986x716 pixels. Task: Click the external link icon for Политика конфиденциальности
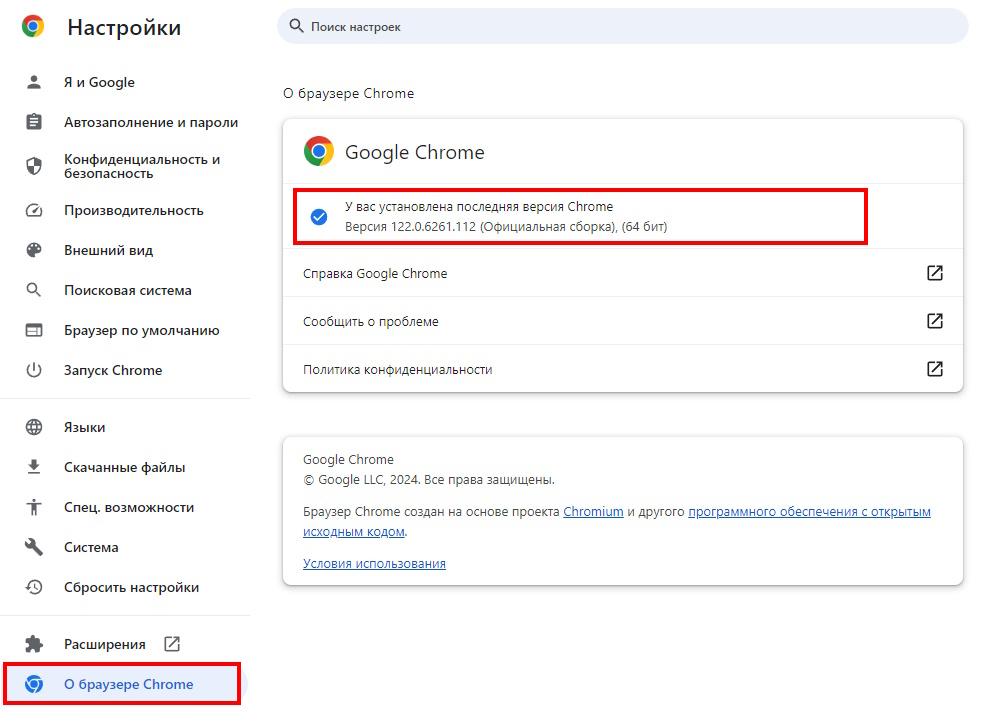coord(935,369)
